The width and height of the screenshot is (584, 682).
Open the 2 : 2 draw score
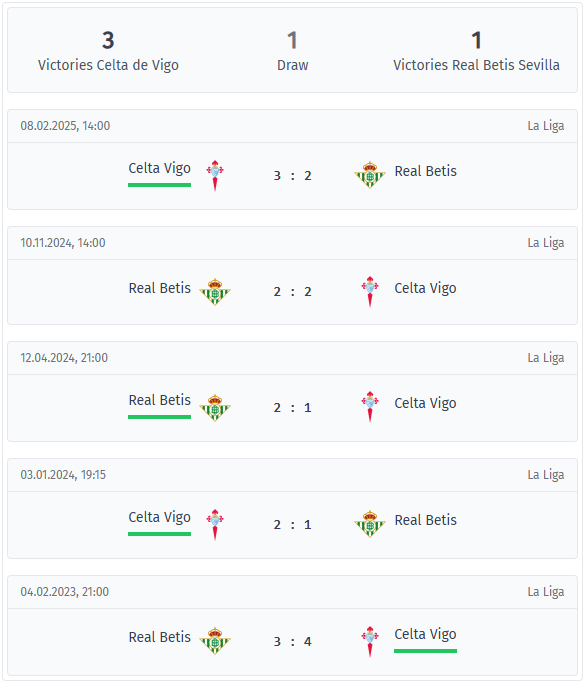tap(292, 292)
